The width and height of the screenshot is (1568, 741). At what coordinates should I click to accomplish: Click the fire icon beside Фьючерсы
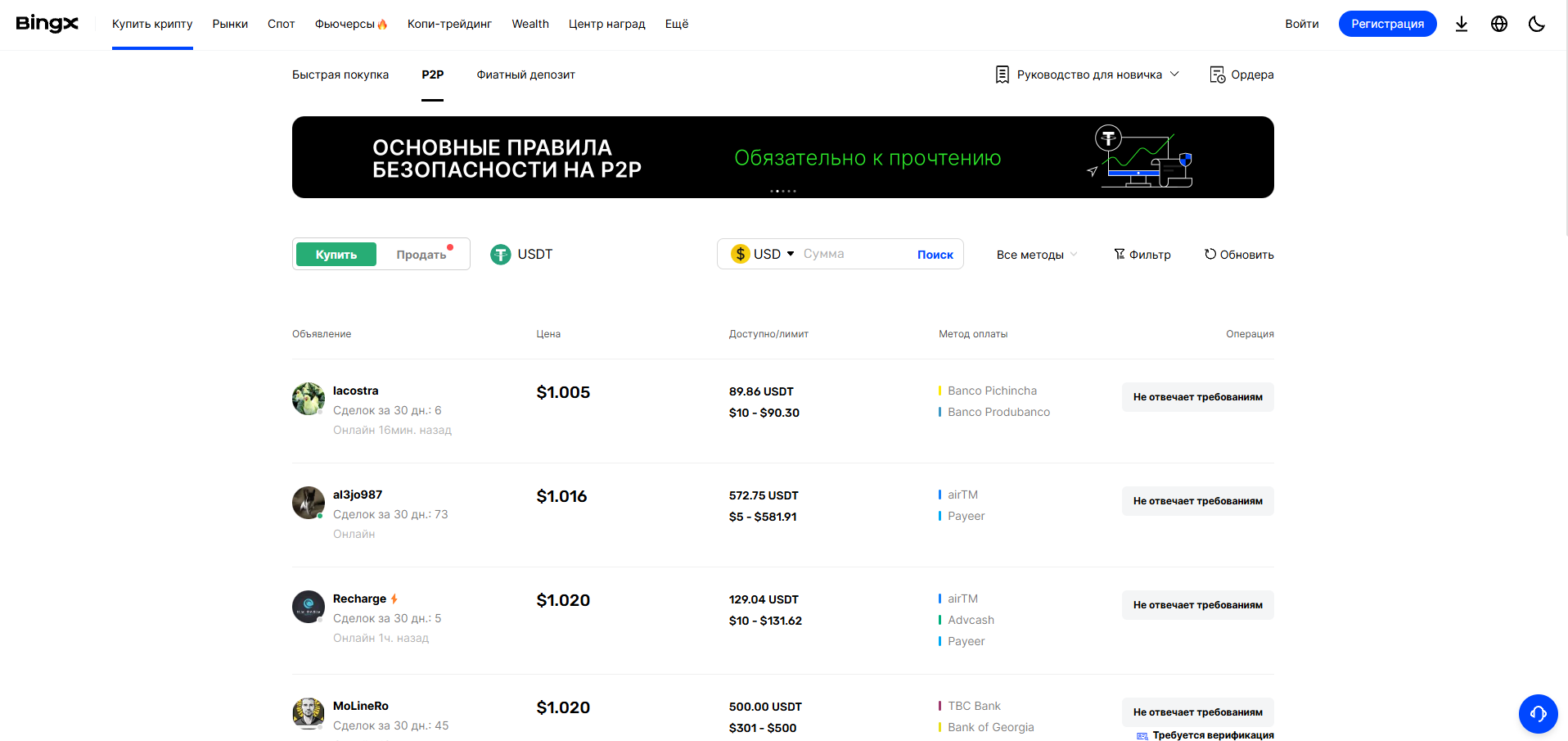382,24
